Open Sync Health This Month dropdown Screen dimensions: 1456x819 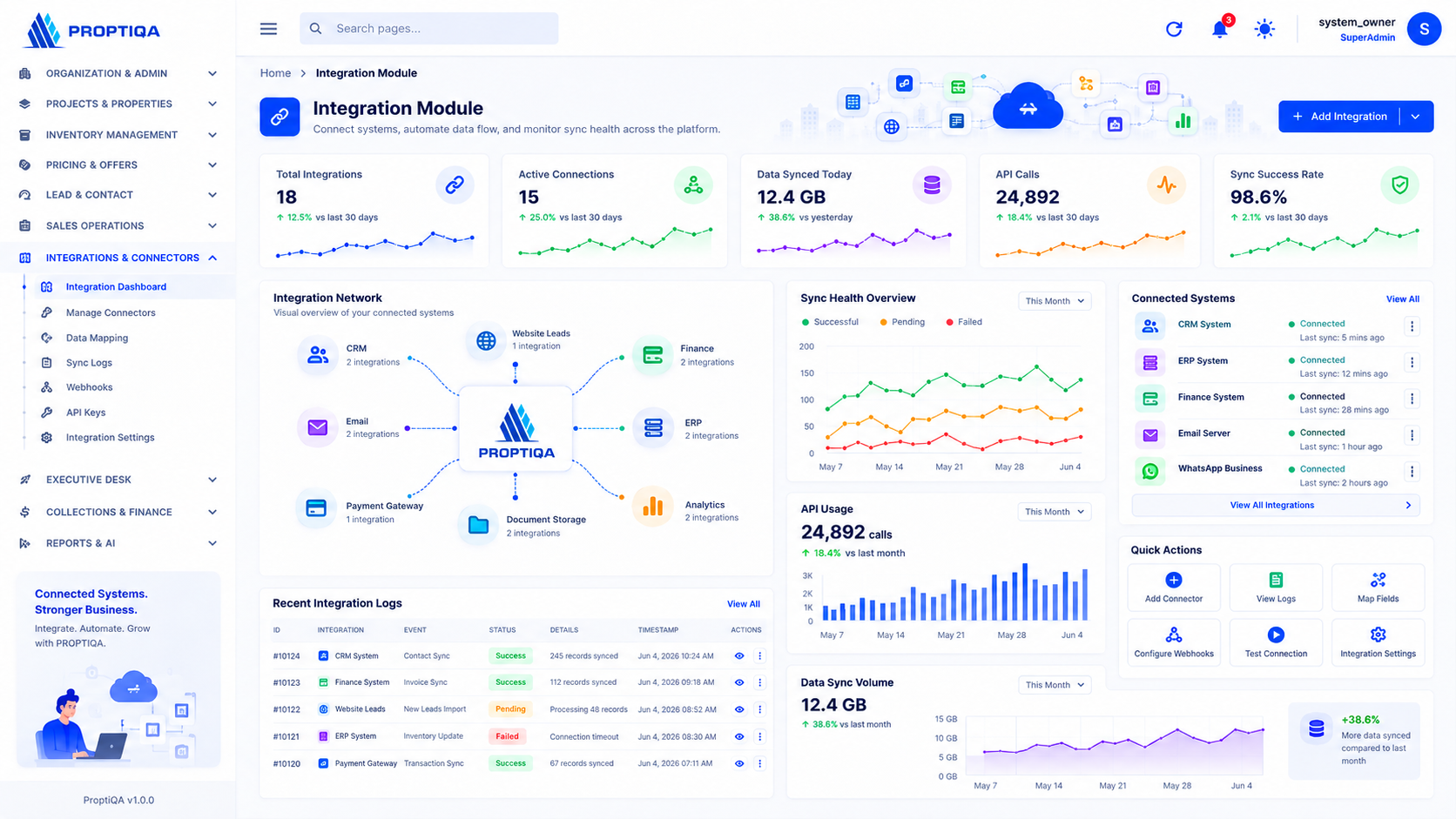[1055, 301]
